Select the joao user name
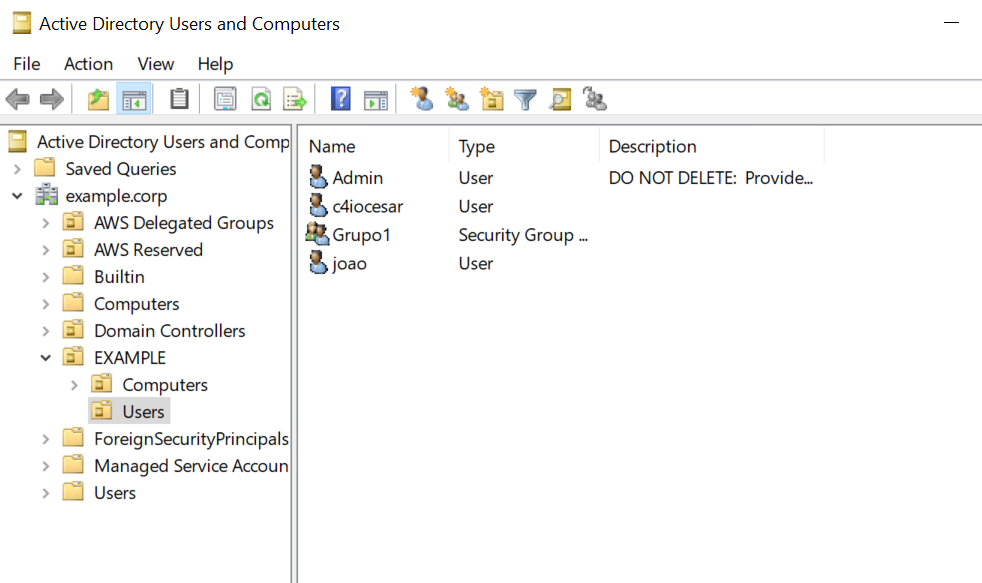 349,264
